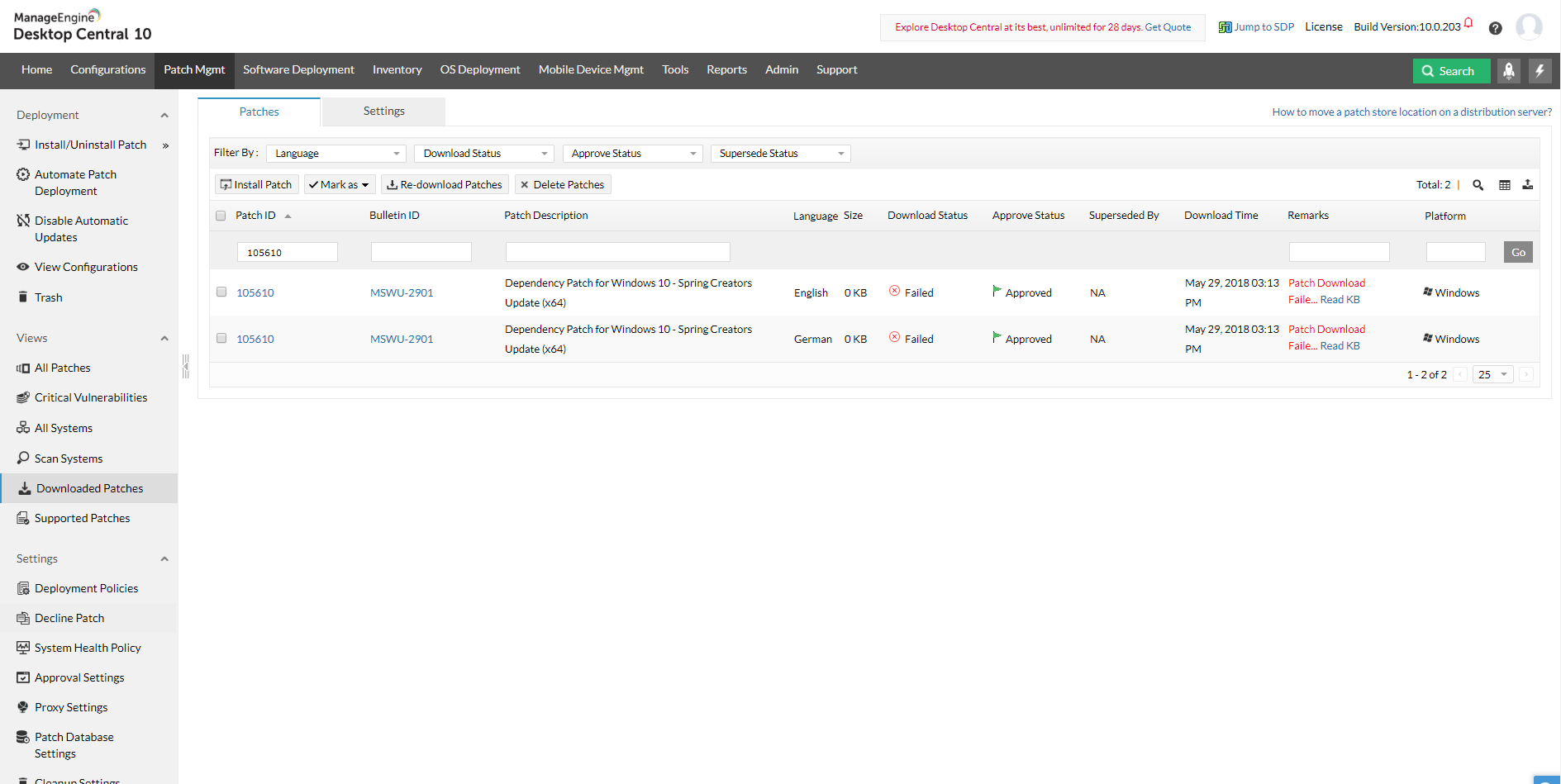1561x784 pixels.
Task: Click the Automate Patch Deployment gear icon
Action: 23,174
